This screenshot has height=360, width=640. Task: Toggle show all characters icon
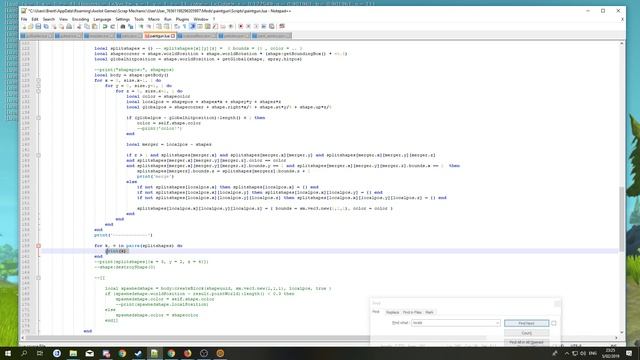(x=184, y=27)
